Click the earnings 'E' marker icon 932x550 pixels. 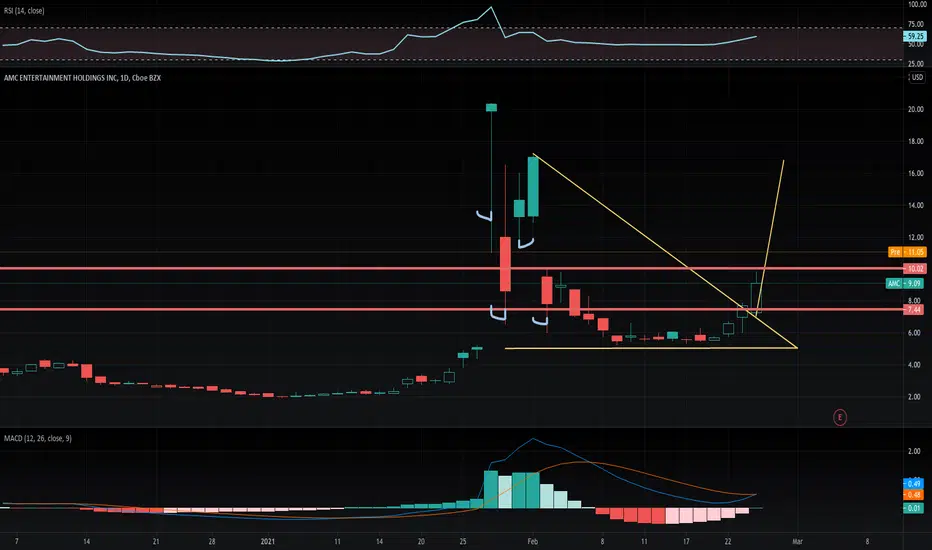click(839, 417)
